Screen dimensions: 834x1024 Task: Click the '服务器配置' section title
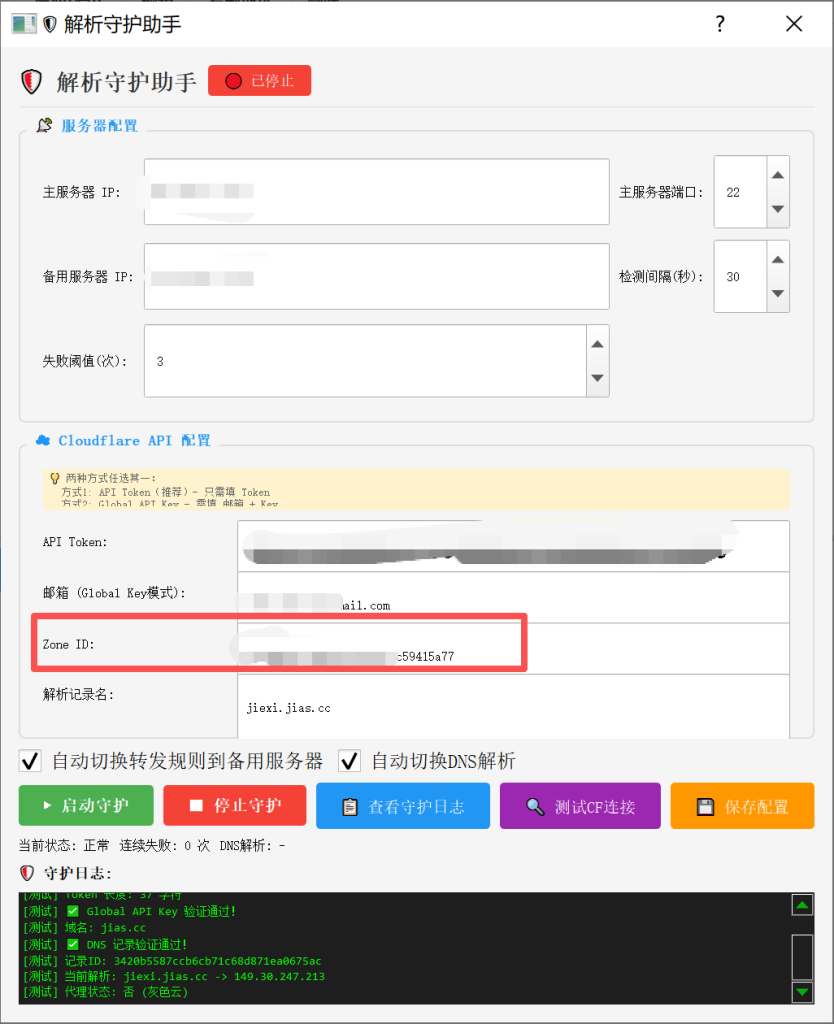[x=99, y=125]
